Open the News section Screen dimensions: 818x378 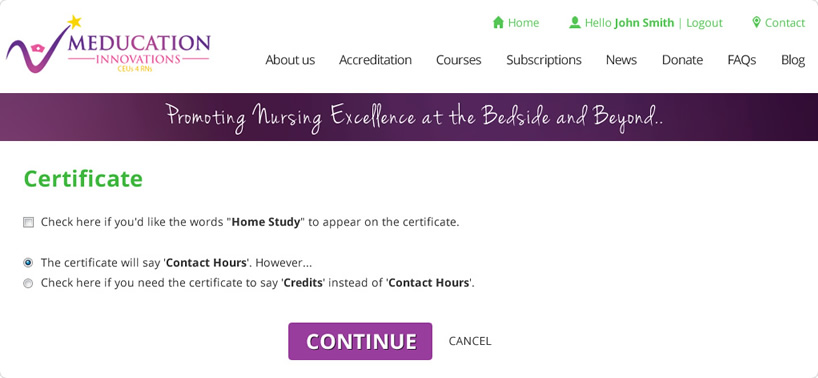[x=621, y=60]
